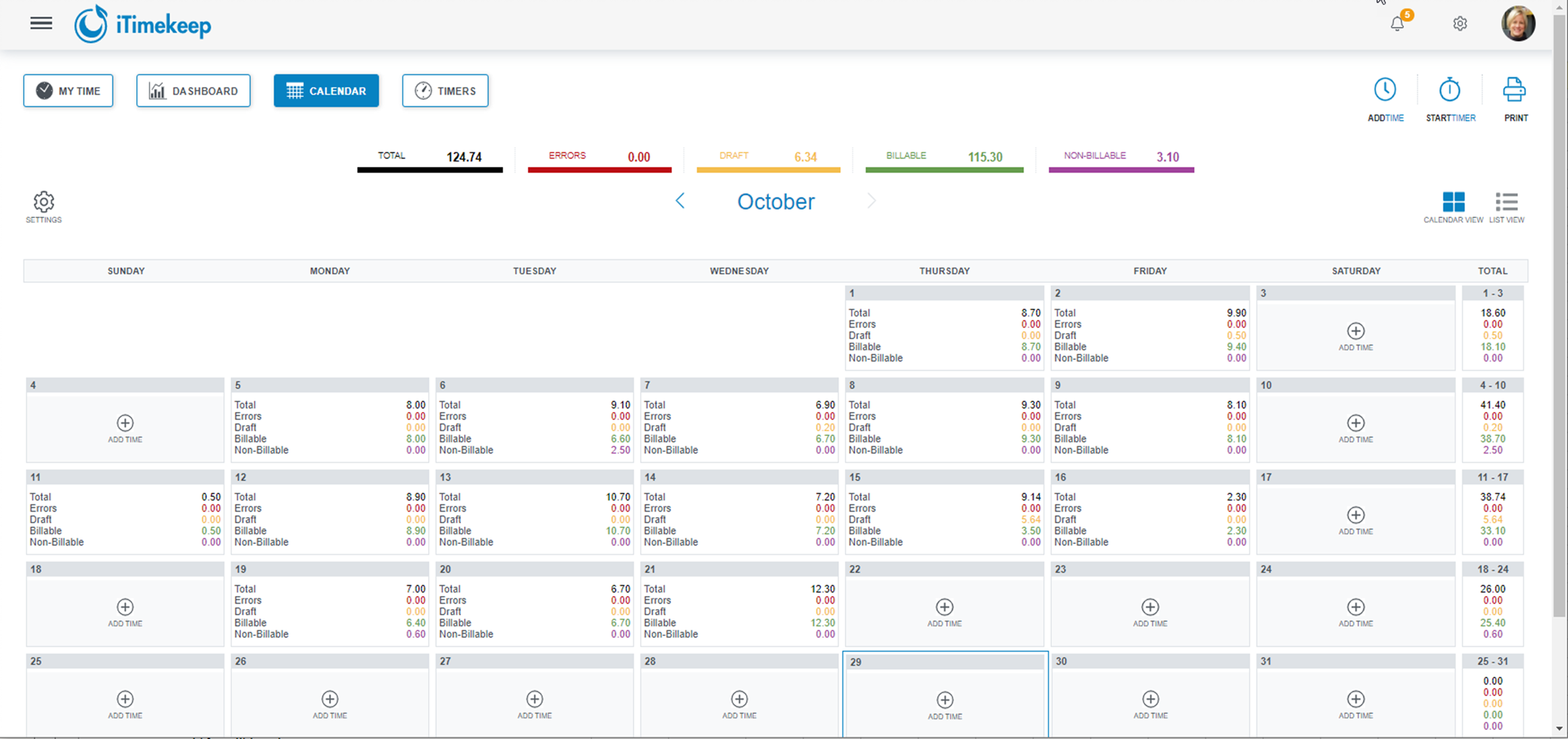Print the calendar via the printer icon
Image resolution: width=1568 pixels, height=739 pixels.
(1514, 89)
